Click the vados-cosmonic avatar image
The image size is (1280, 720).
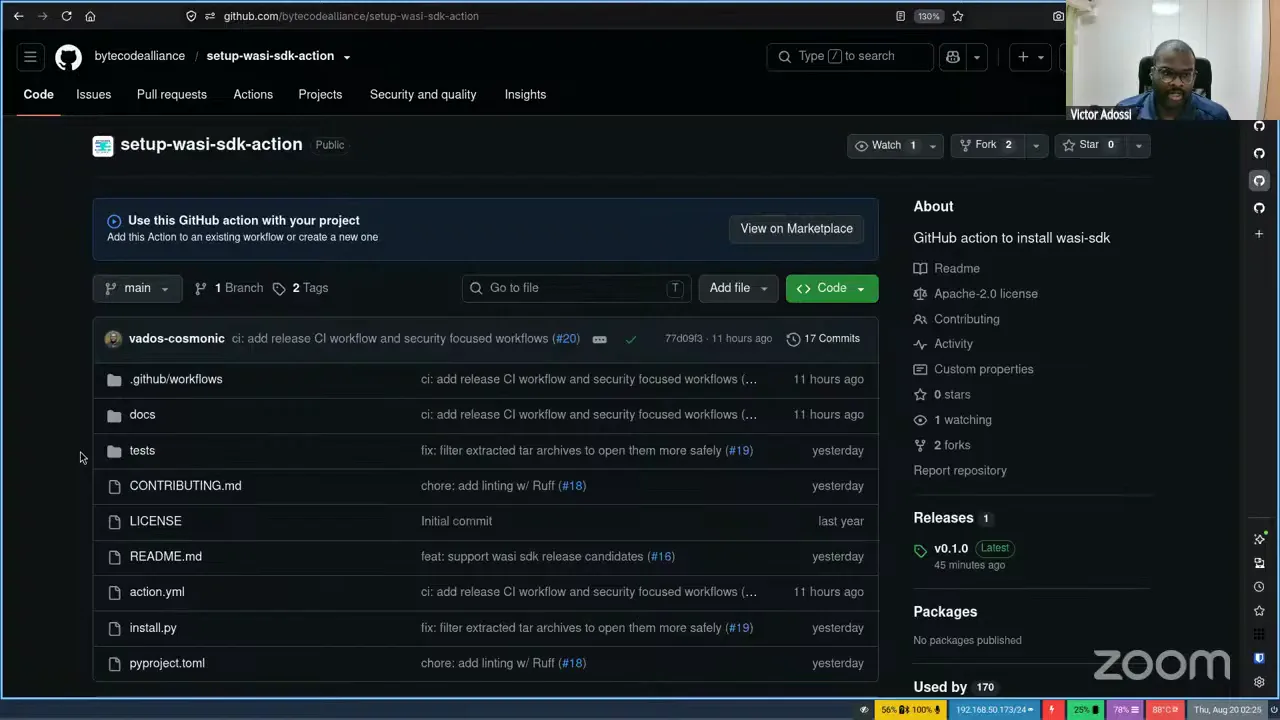[113, 339]
